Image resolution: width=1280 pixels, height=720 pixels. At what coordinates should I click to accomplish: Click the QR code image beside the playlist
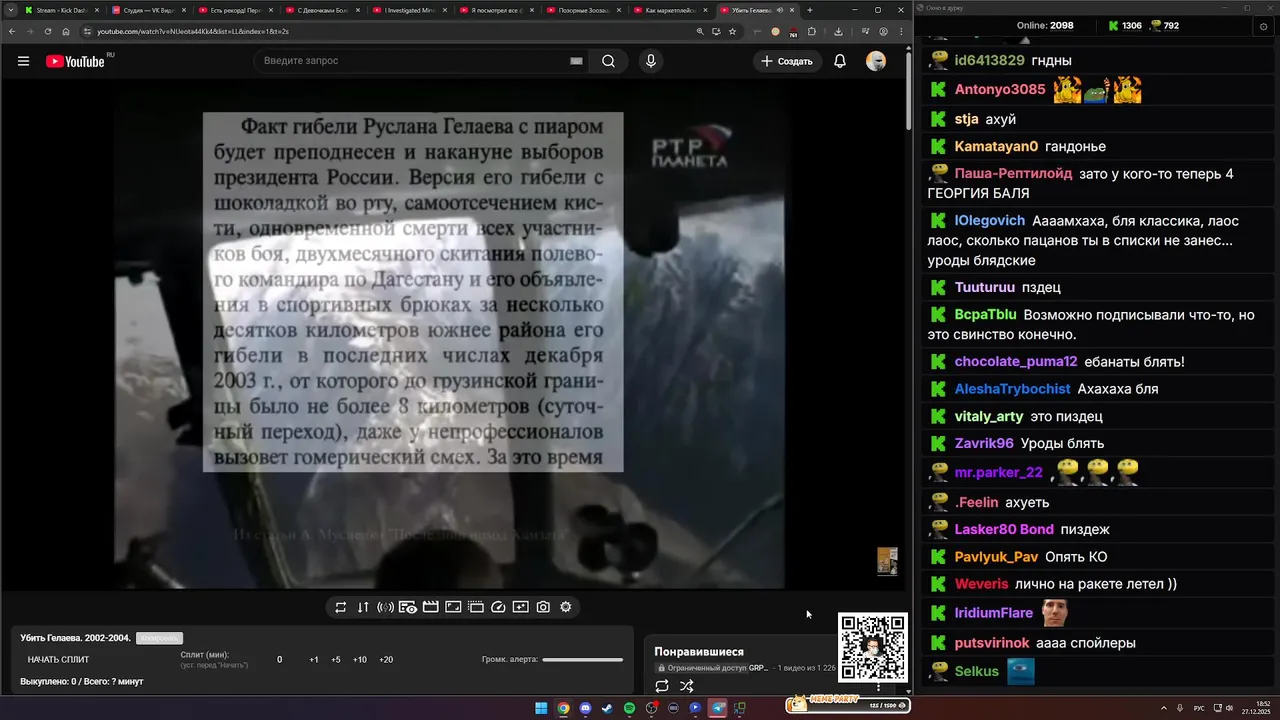pyautogui.click(x=873, y=647)
